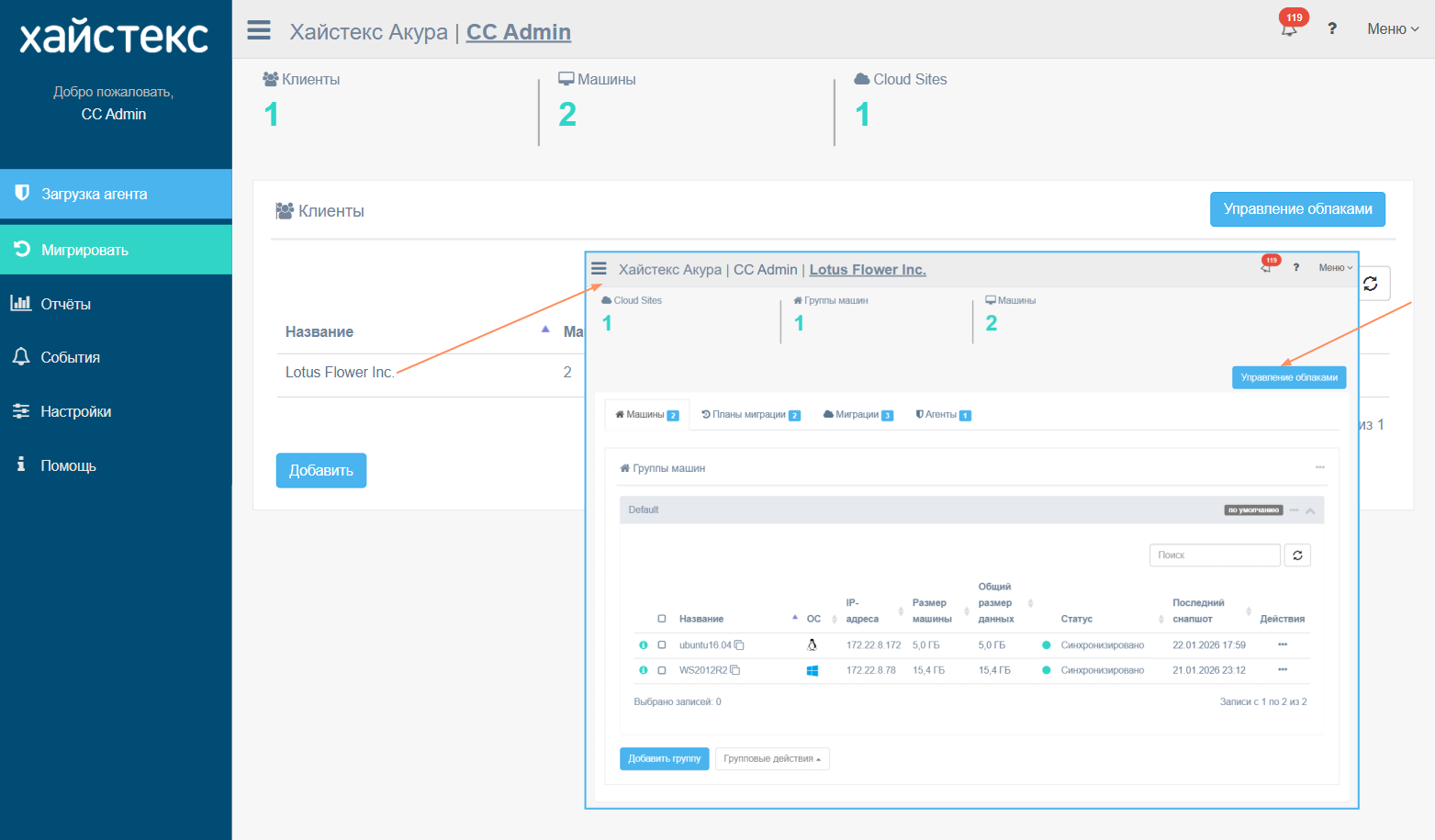
Task: Click the hamburger menu icon in header
Action: pyautogui.click(x=259, y=30)
